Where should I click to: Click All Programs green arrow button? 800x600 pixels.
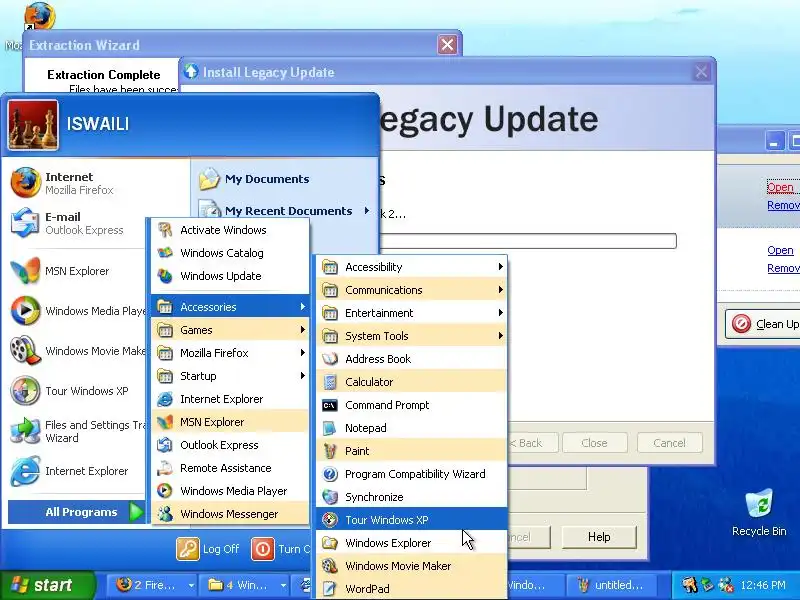coord(136,512)
